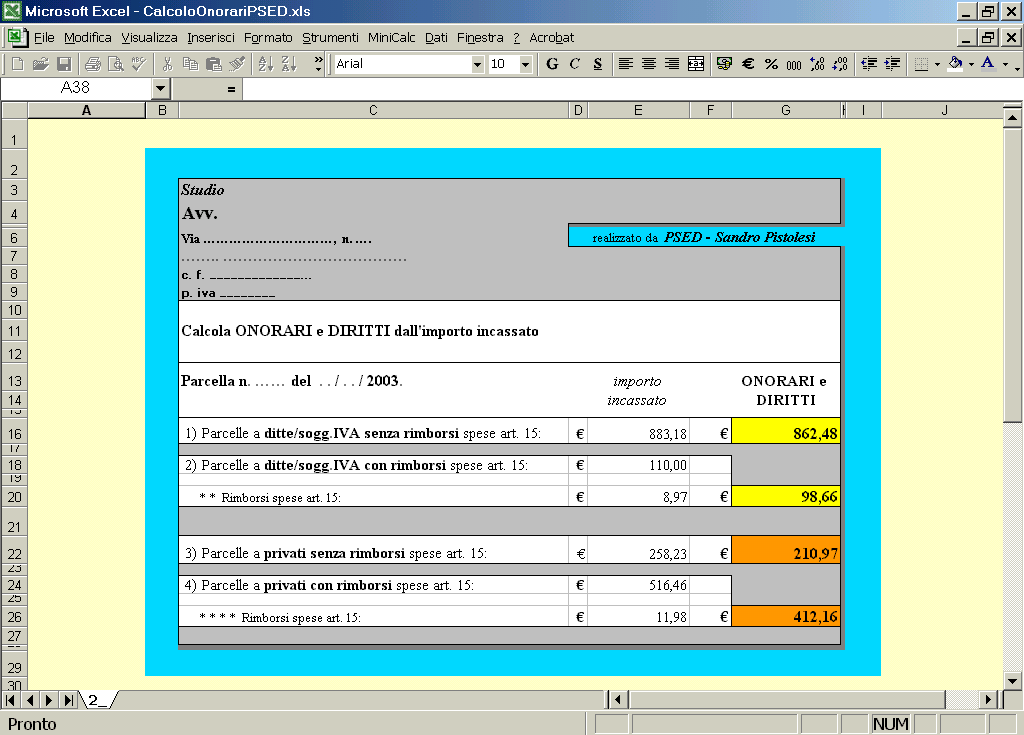Open the Strumenti menu
This screenshot has height=735, width=1024.
point(330,38)
